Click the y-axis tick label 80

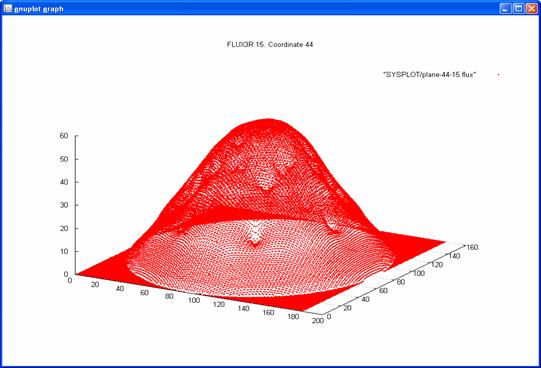401,282
